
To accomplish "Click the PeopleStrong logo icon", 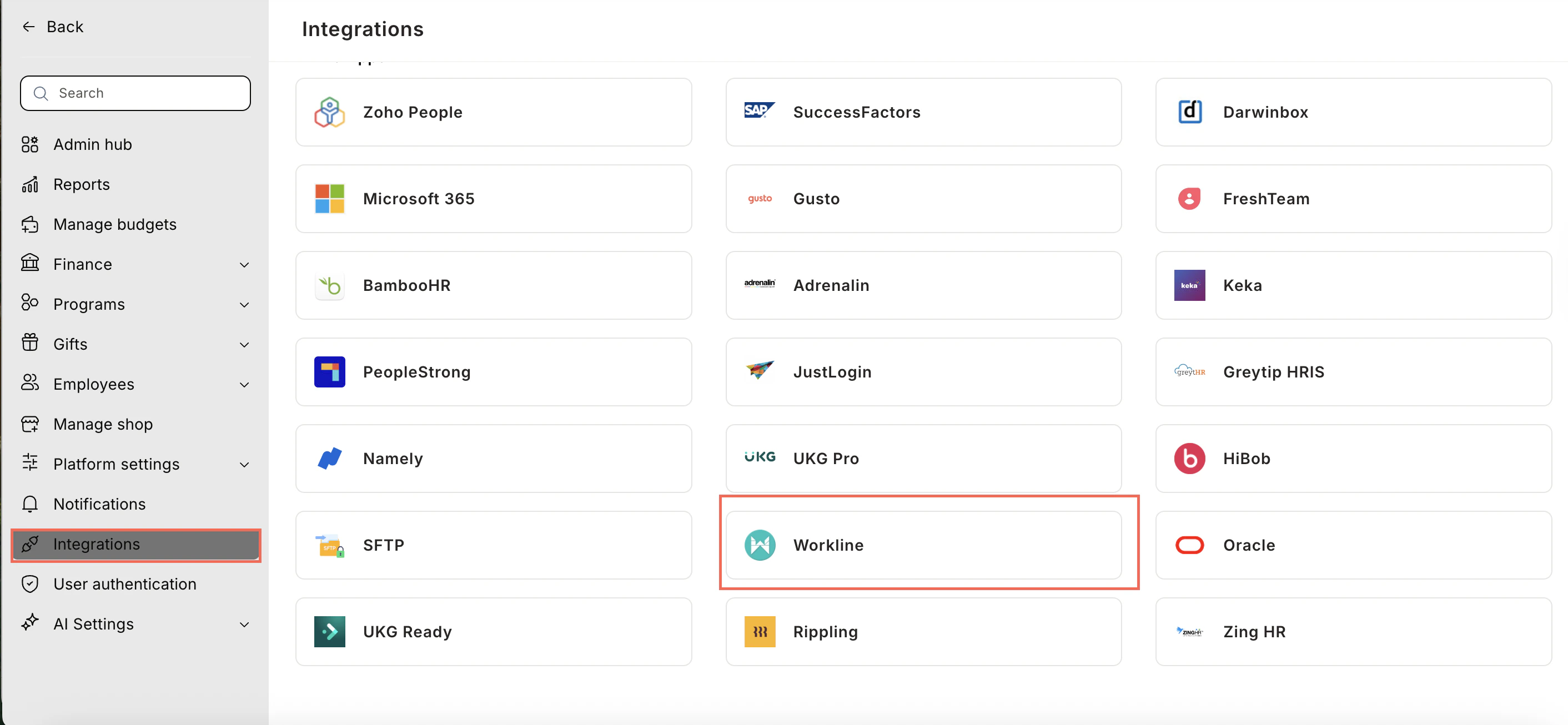I will pyautogui.click(x=329, y=372).
